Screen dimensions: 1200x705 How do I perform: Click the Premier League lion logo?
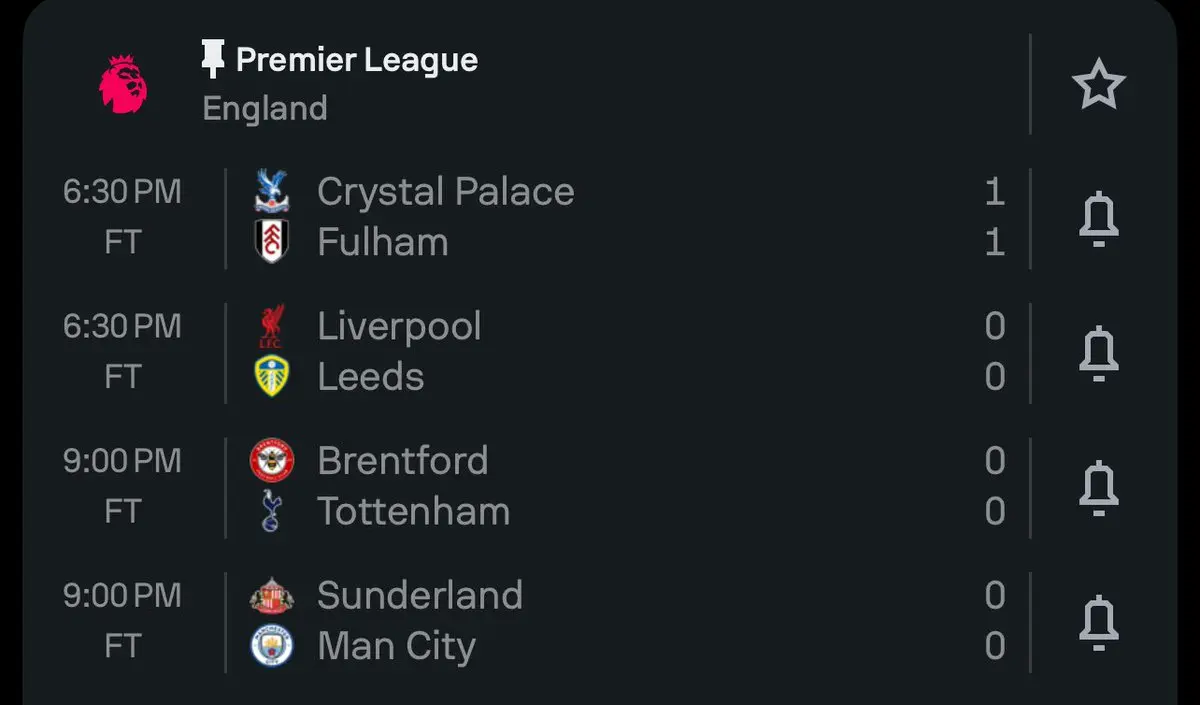tap(123, 84)
